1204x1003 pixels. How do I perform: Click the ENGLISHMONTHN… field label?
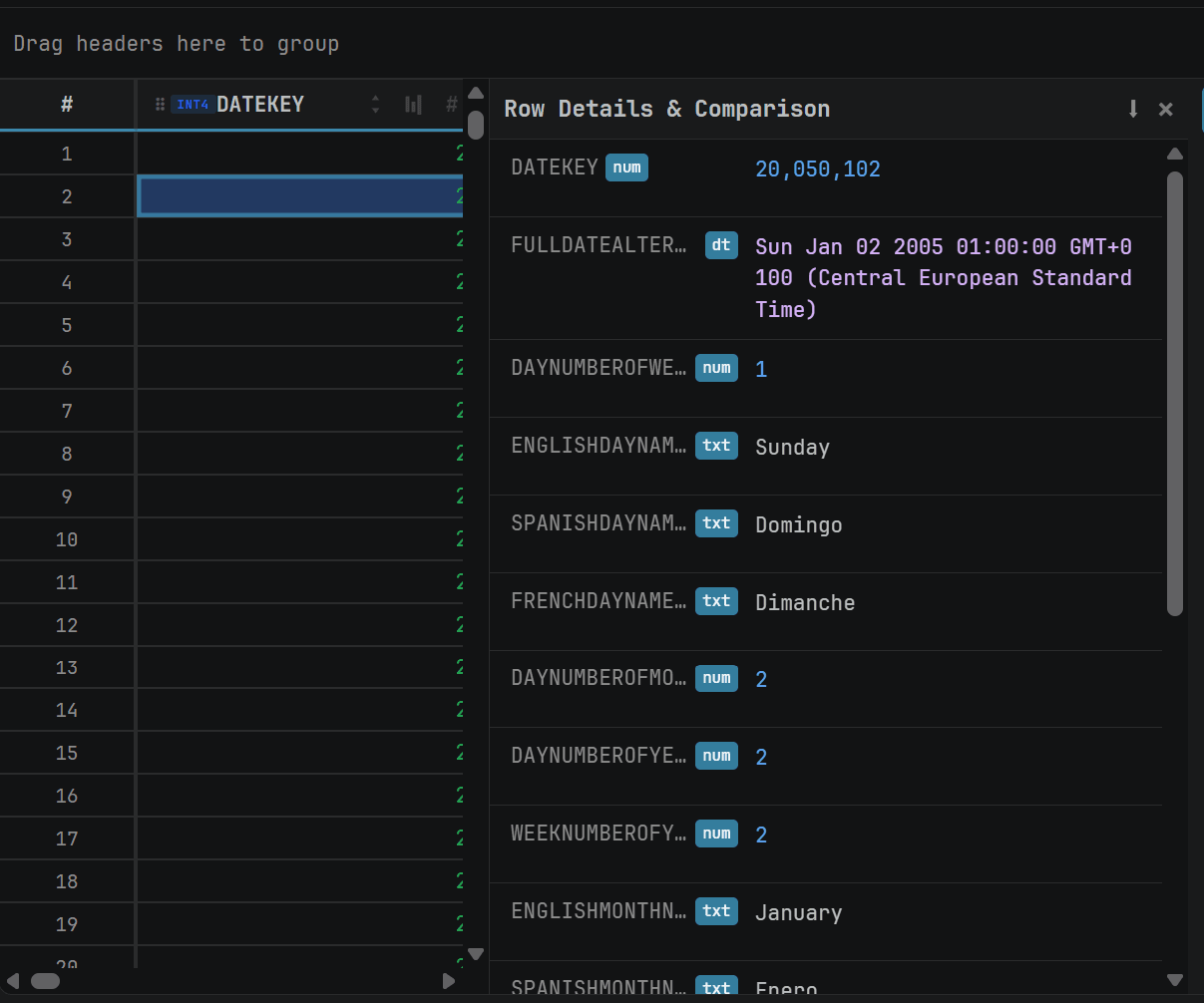[599, 911]
